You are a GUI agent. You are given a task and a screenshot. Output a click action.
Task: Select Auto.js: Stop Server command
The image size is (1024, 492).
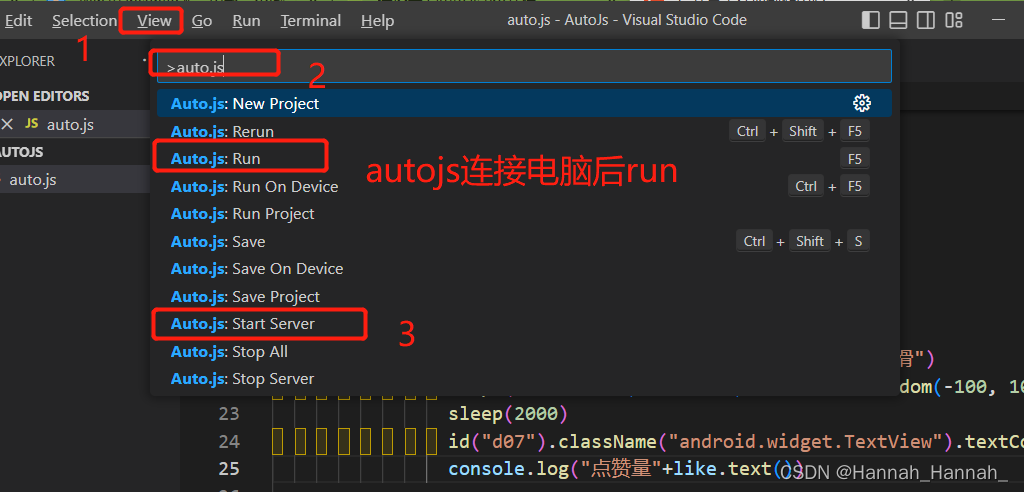[x=524, y=379]
